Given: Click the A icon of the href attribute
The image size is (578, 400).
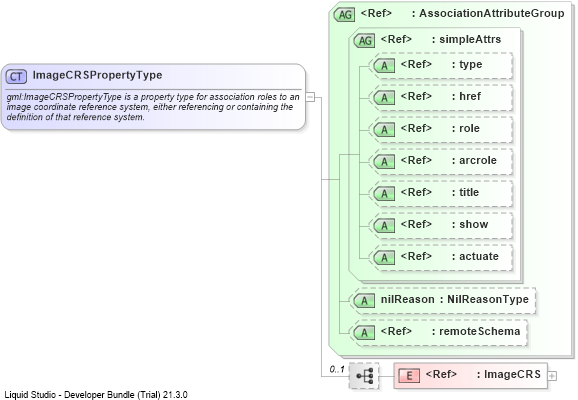Looking at the screenshot, I should (384, 98).
